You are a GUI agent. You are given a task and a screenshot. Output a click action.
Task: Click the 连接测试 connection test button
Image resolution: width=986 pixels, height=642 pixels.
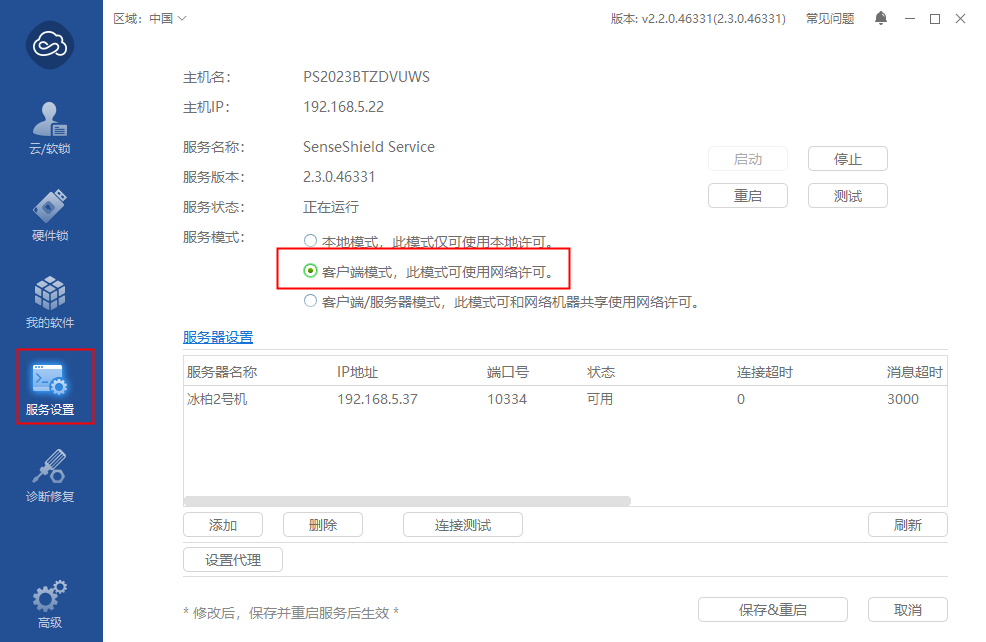[462, 525]
